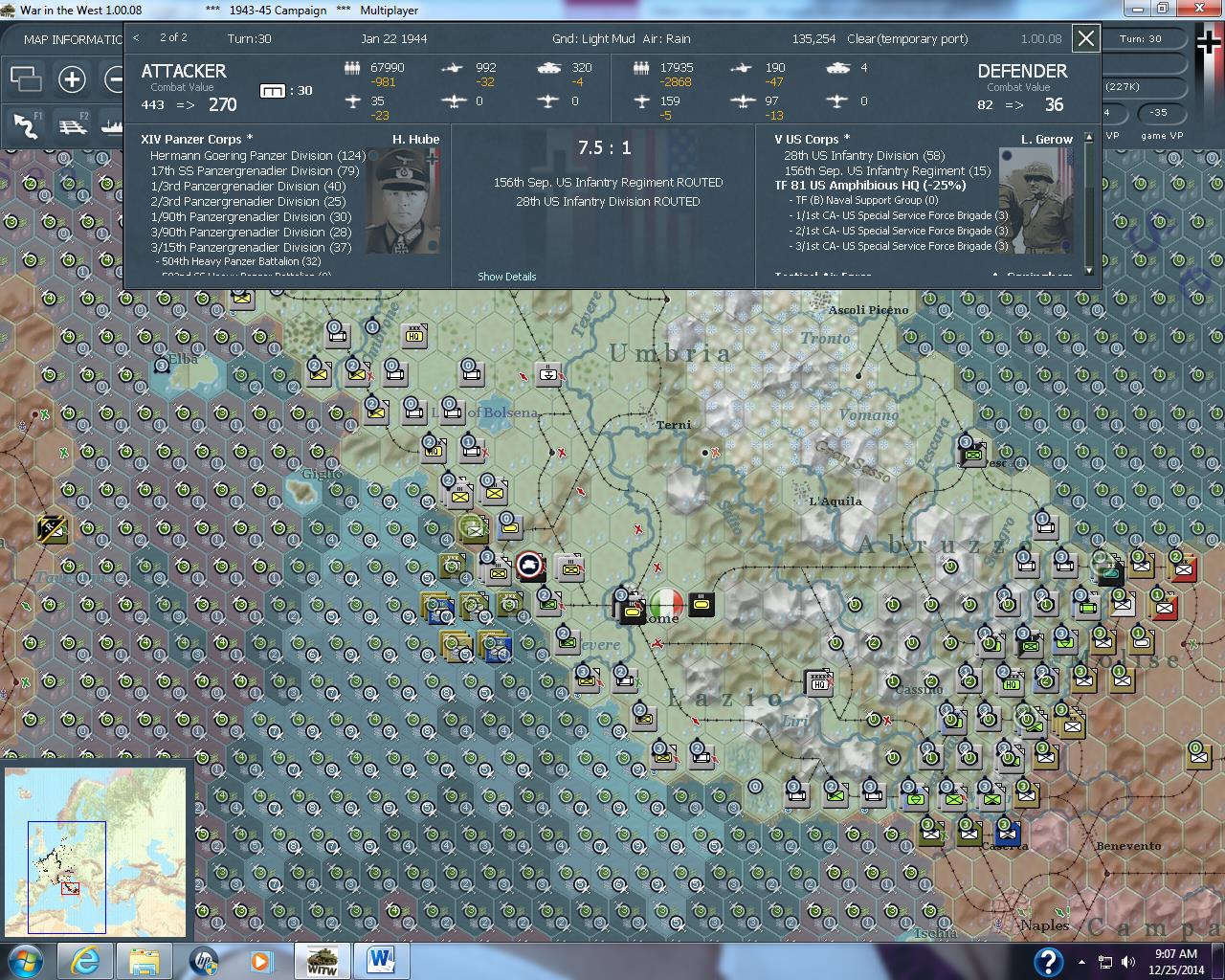Select 17th SS Panzergrenadier Division entry
Viewport: 1225px width, 980px height.
[x=255, y=170]
